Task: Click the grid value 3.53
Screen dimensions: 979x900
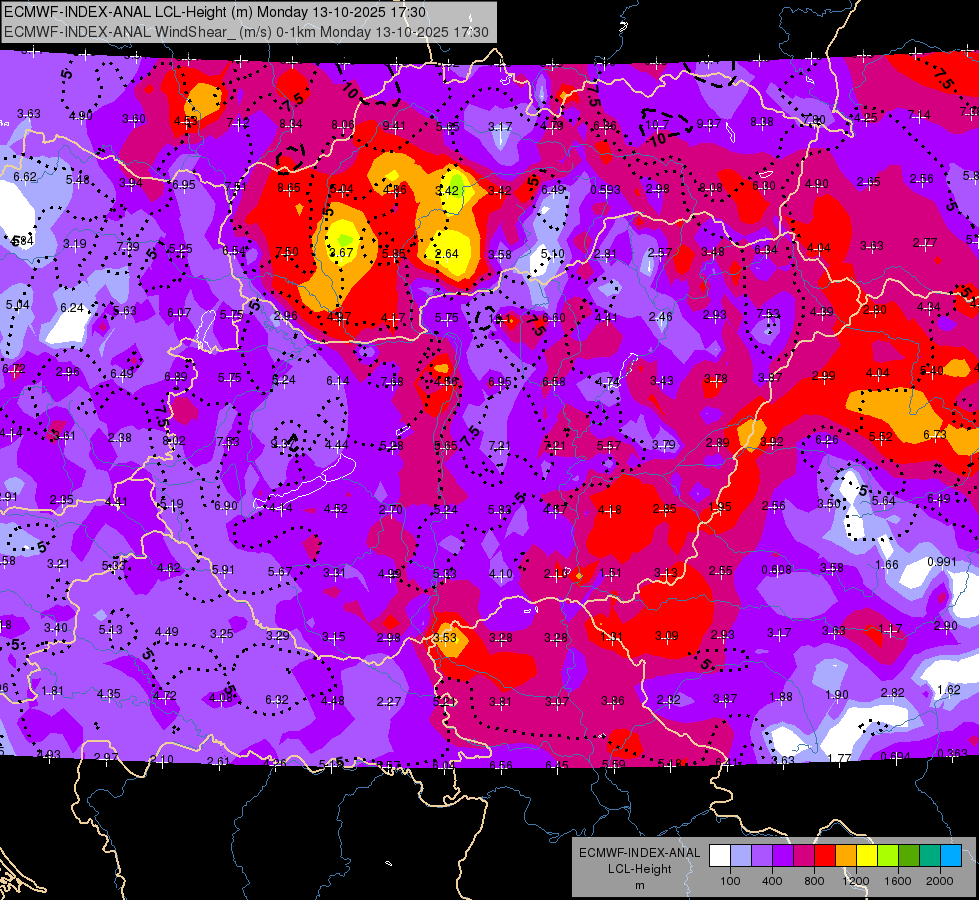Action: tap(445, 638)
